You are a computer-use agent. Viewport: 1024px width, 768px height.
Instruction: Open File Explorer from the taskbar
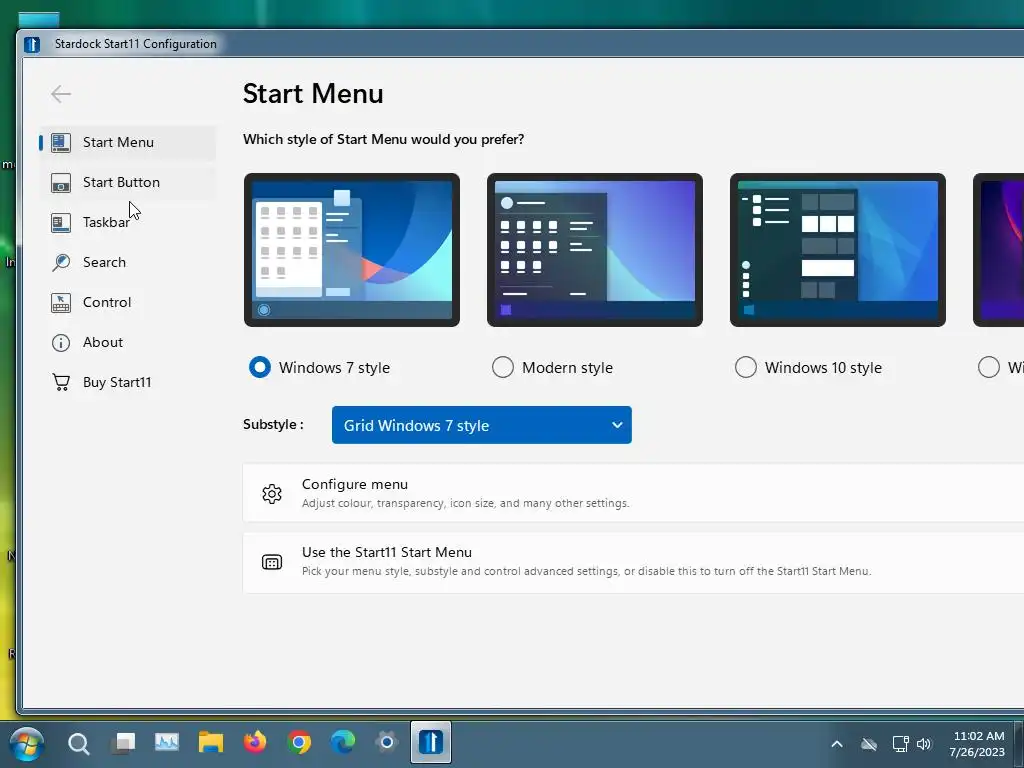click(x=211, y=743)
